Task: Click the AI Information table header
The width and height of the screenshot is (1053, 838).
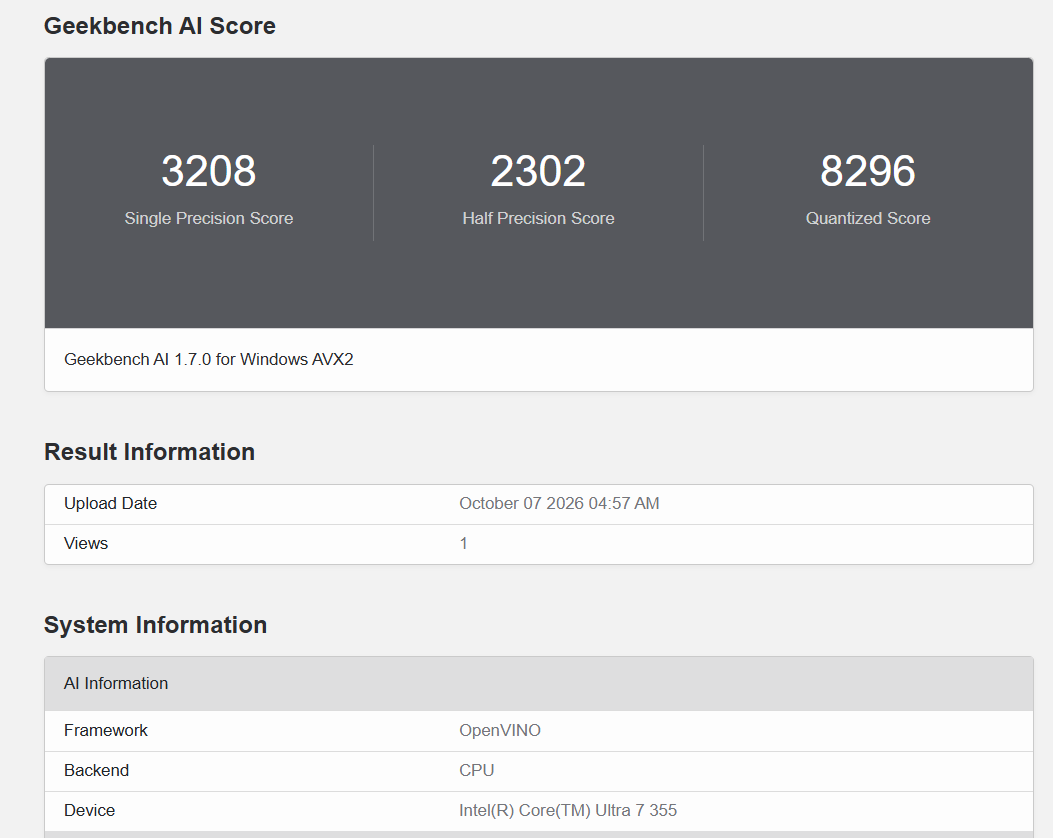Action: (x=539, y=684)
